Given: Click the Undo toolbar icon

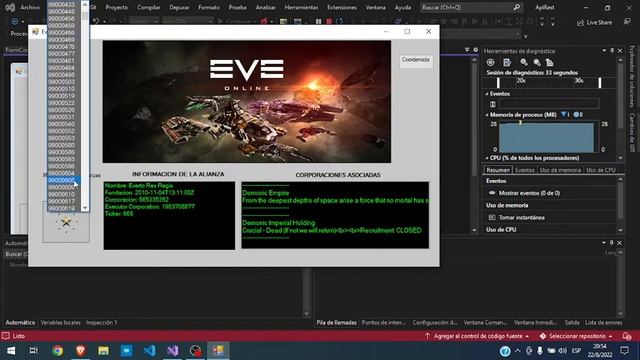Looking at the screenshot, I should tap(96, 21).
